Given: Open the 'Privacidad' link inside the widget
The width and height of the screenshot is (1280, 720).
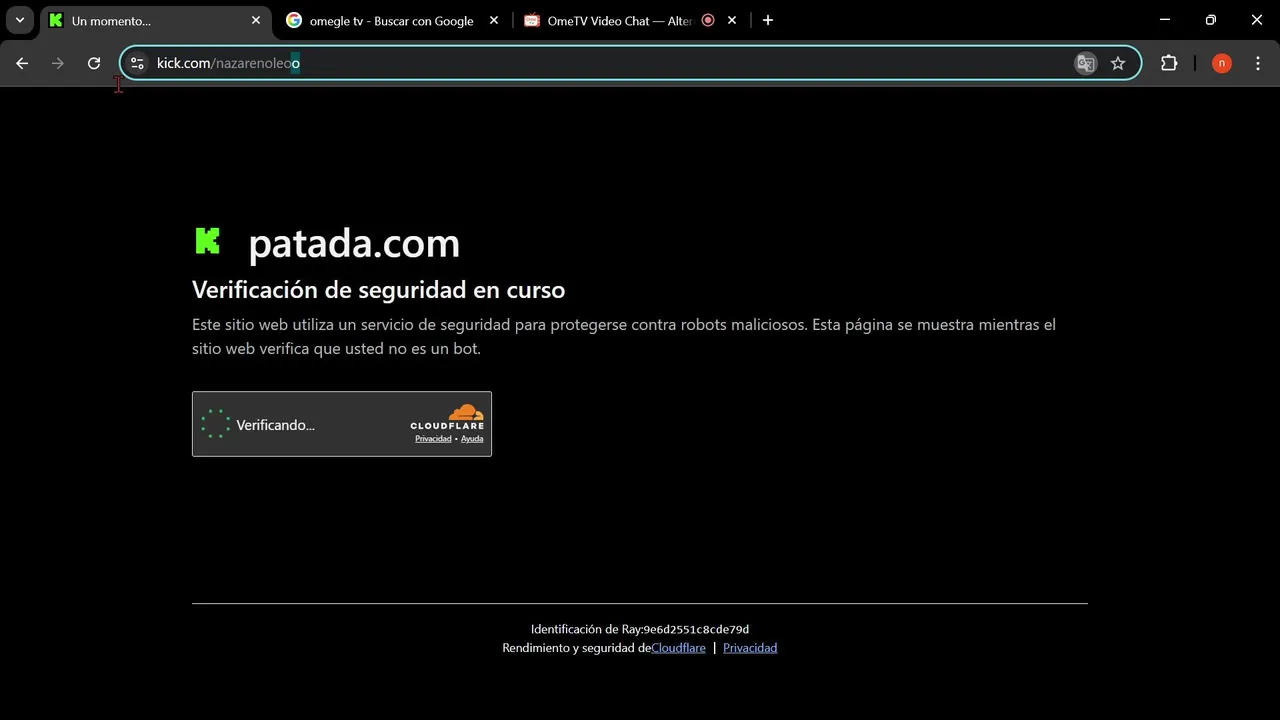Looking at the screenshot, I should 433,439.
